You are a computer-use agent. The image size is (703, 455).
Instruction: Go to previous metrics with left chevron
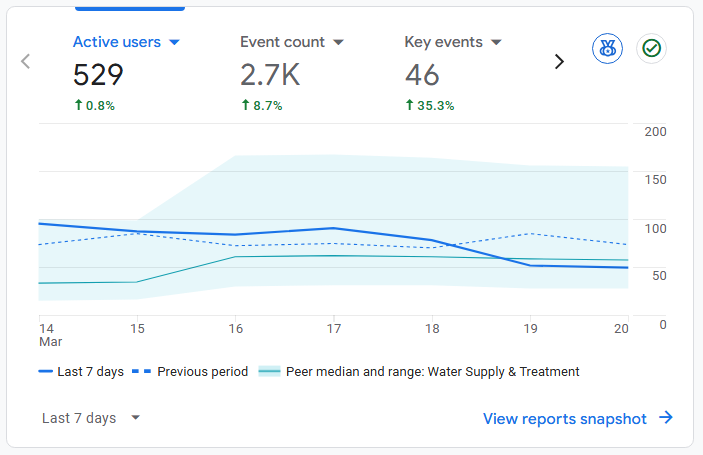[26, 61]
